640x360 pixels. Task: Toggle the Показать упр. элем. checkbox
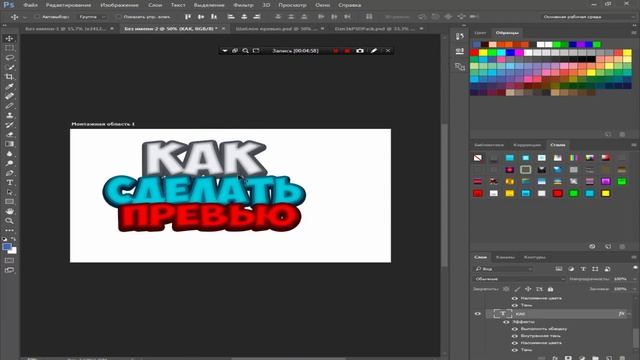pos(118,17)
